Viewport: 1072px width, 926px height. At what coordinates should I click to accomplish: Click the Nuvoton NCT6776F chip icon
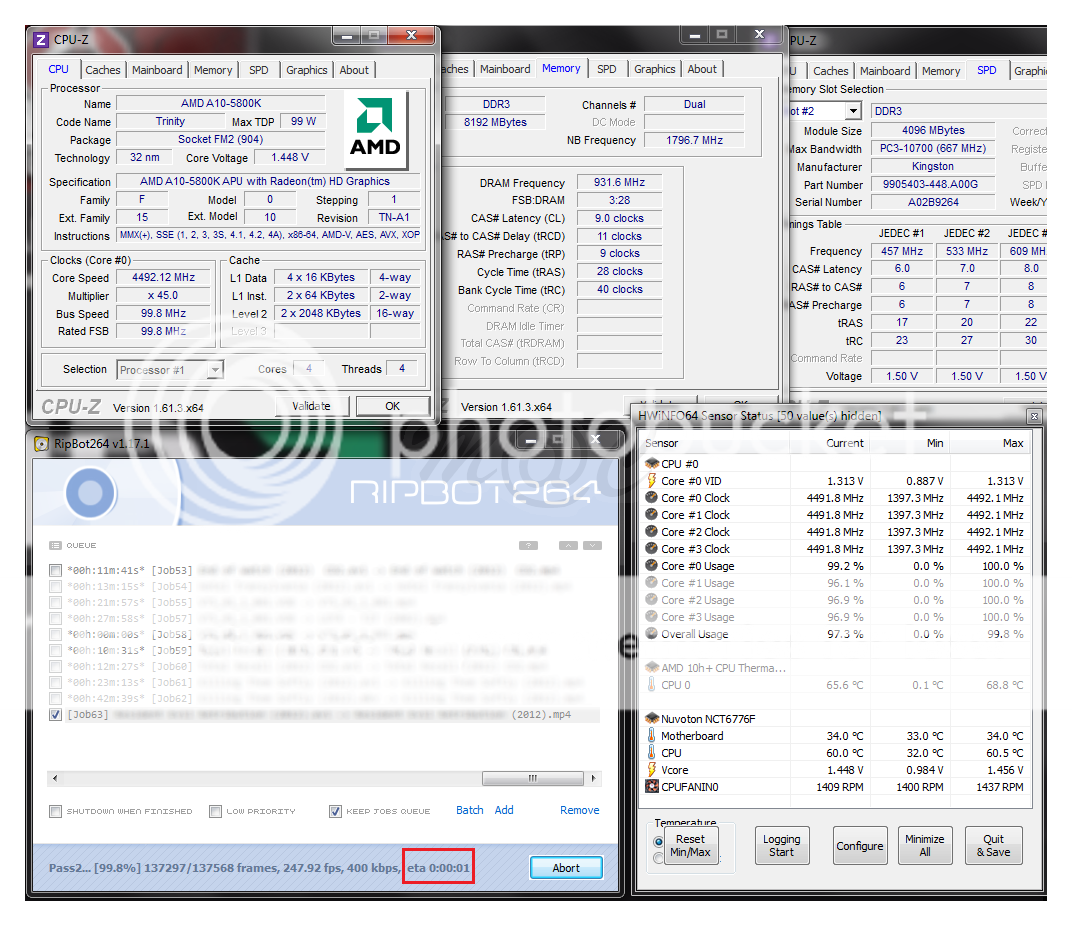tap(651, 719)
